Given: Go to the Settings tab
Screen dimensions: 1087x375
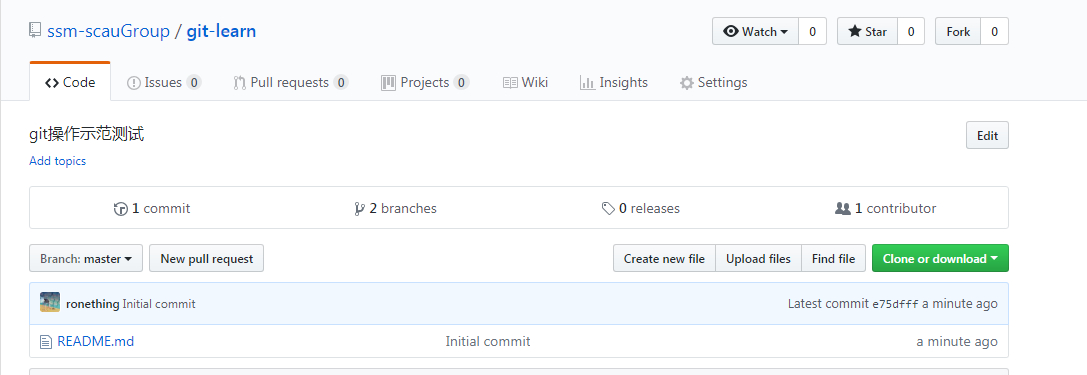Looking at the screenshot, I should 713,82.
